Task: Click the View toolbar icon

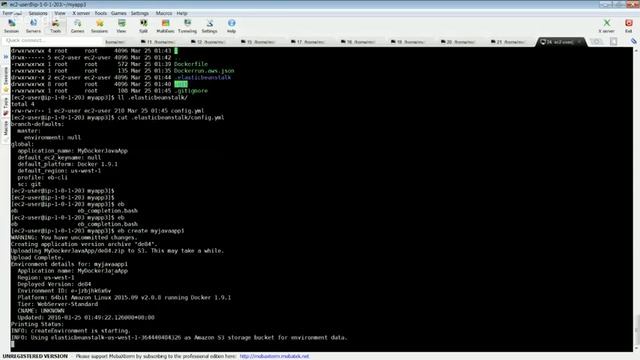Action: click(x=122, y=26)
